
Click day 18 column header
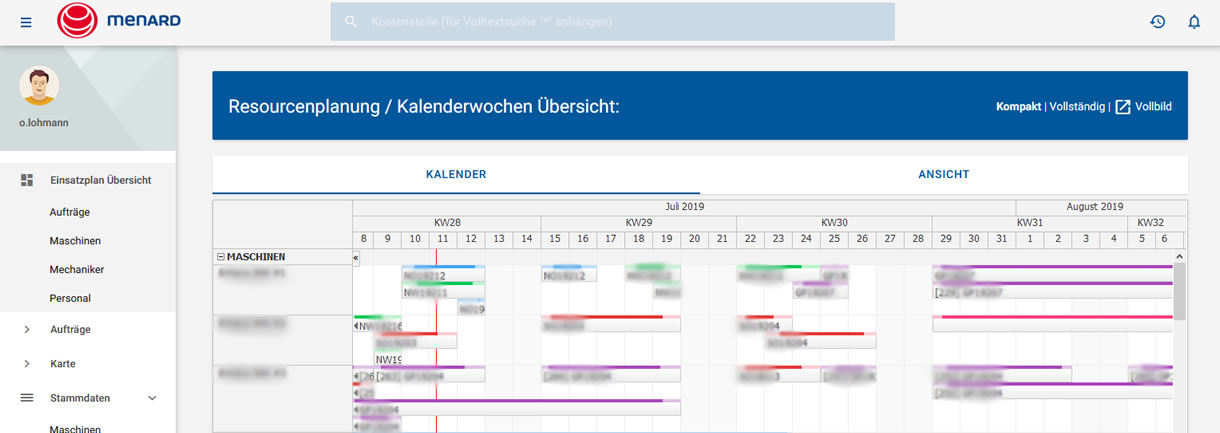(x=639, y=240)
